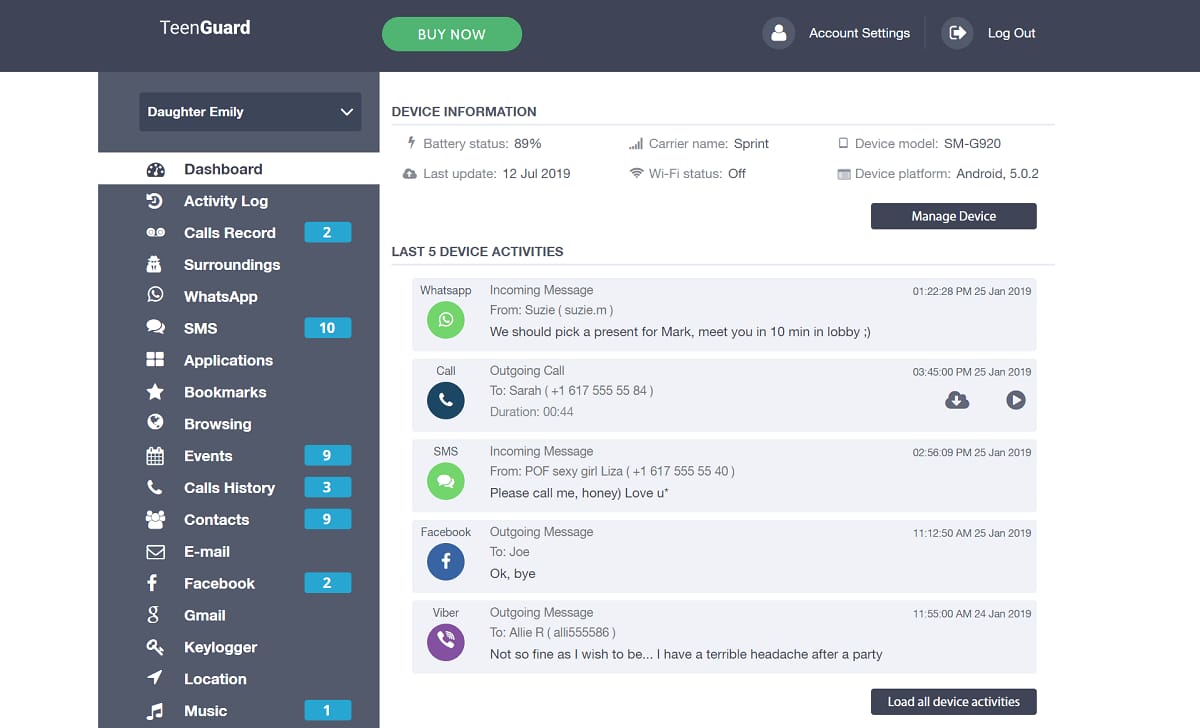Select the Contacts badge showing 9
Image resolution: width=1200 pixels, height=728 pixels.
328,519
